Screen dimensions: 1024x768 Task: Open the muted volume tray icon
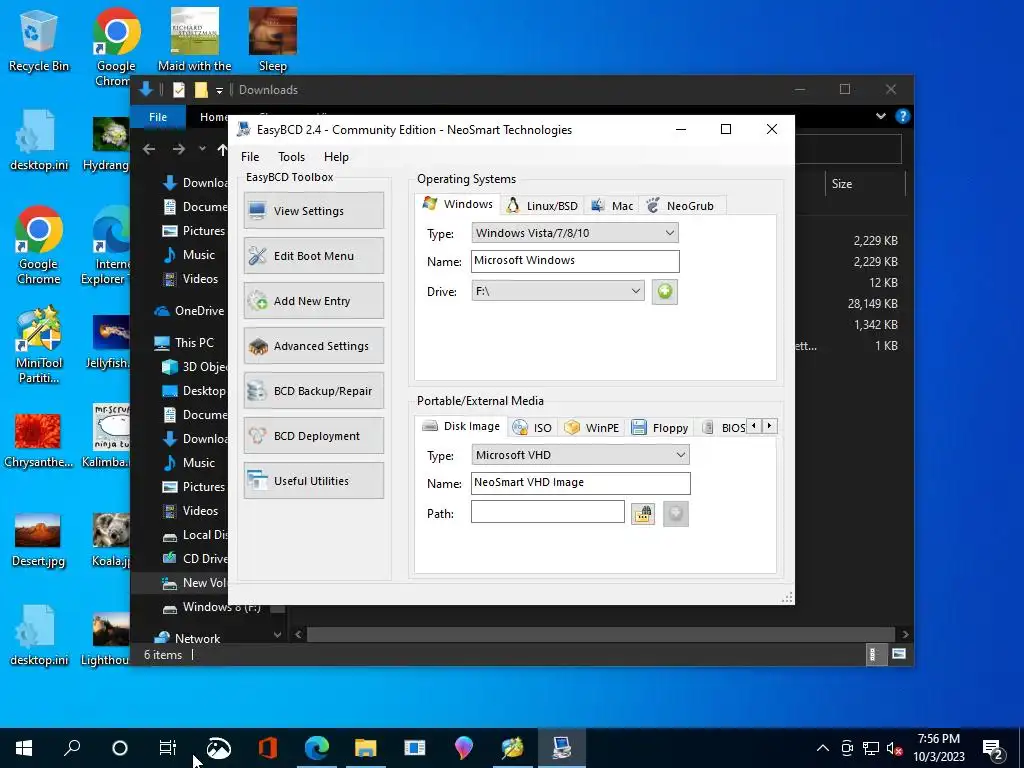point(895,748)
